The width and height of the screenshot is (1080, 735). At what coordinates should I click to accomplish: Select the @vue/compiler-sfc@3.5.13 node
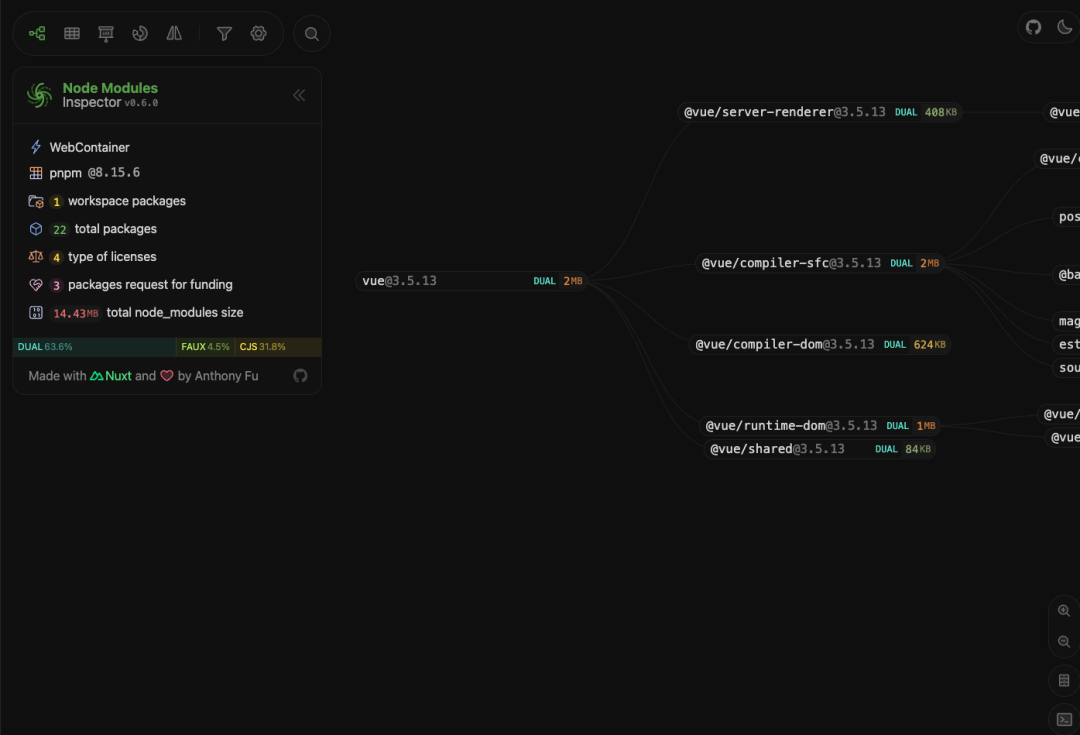point(820,263)
